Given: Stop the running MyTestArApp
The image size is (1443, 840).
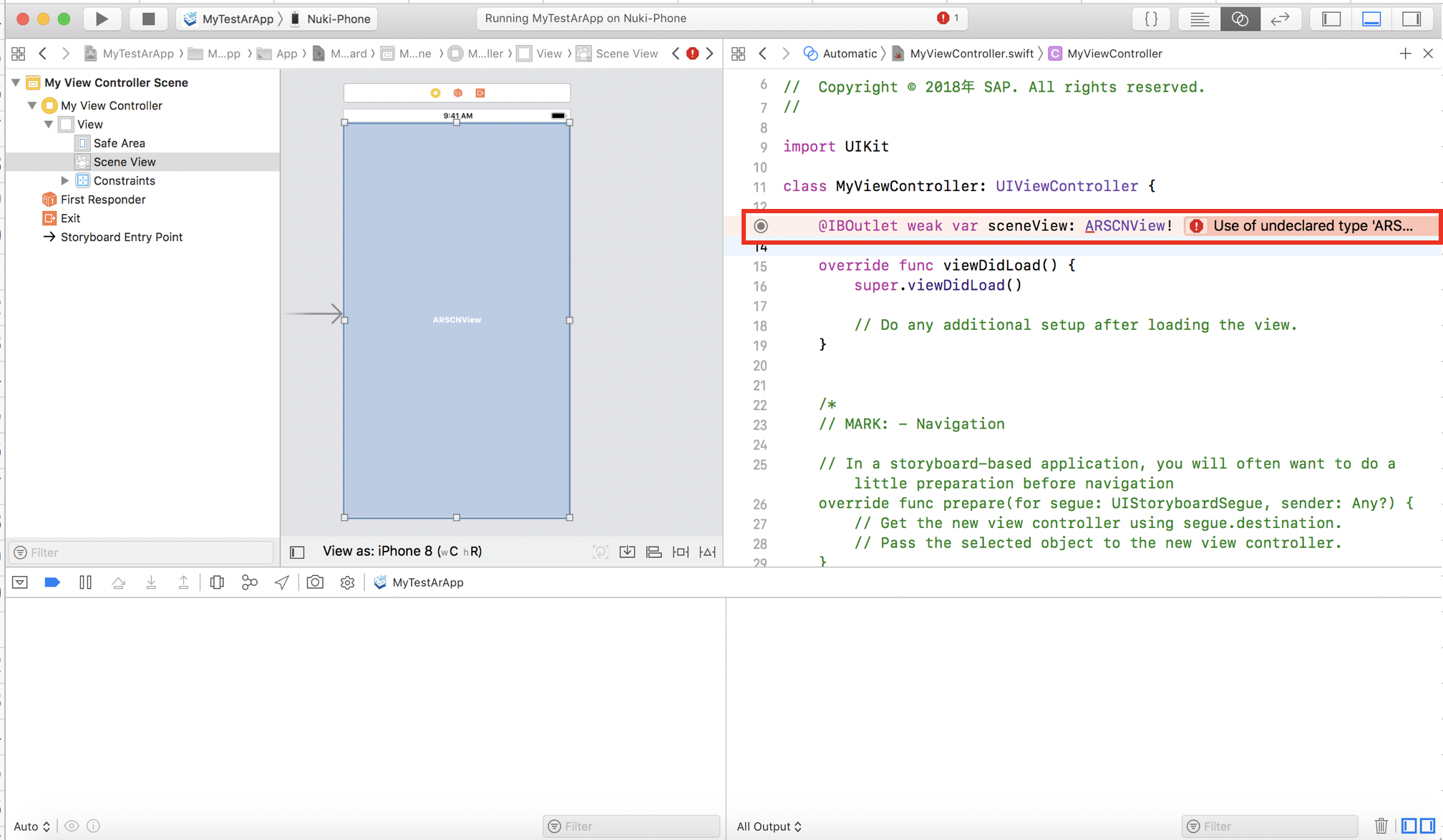Looking at the screenshot, I should (148, 19).
